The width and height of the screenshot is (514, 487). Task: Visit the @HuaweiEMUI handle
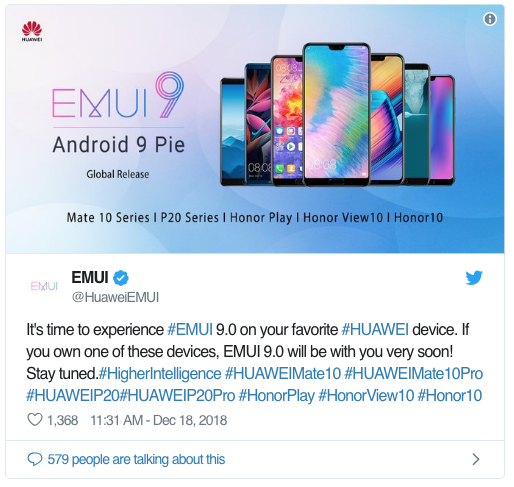(x=115, y=297)
